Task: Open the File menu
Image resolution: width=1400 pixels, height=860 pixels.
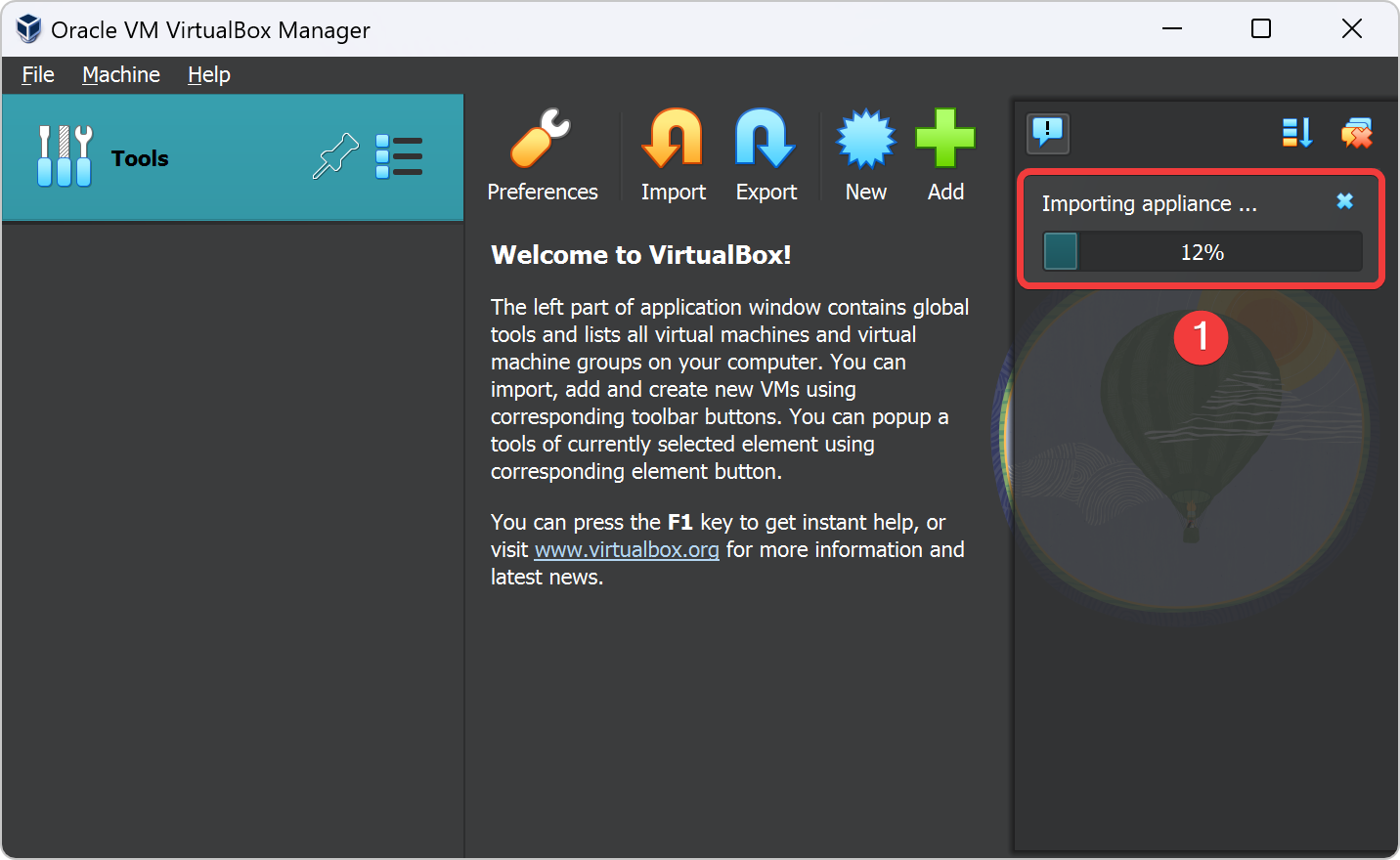Action: pyautogui.click(x=38, y=74)
